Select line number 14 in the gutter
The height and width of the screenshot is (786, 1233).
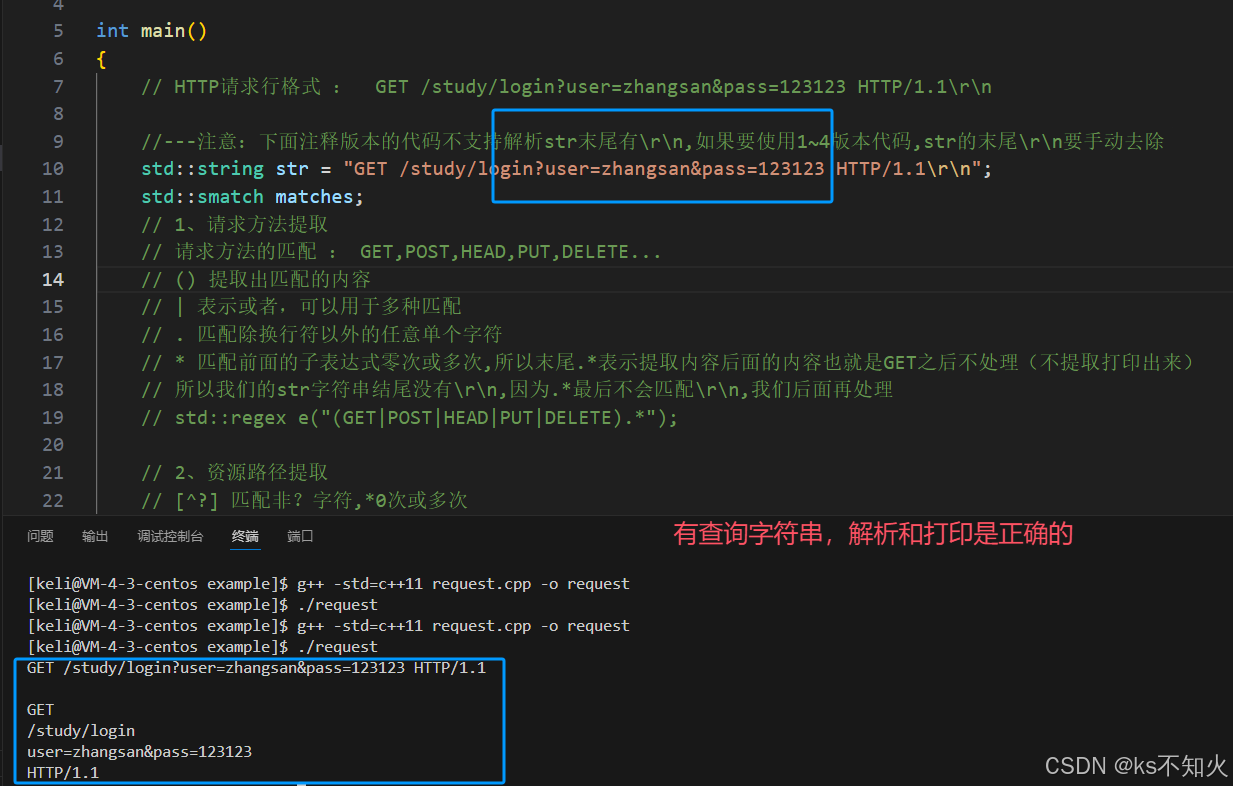click(53, 279)
